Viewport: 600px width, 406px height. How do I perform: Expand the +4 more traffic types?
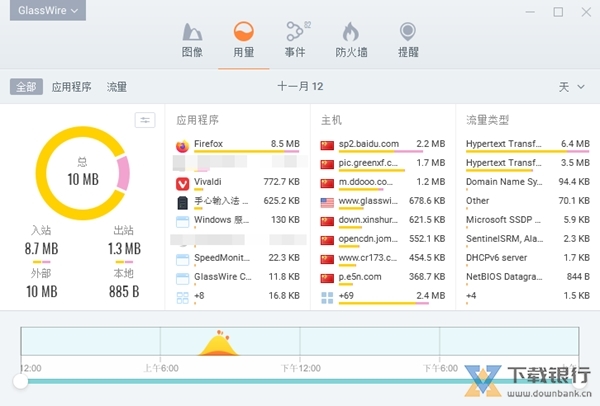(x=528, y=297)
